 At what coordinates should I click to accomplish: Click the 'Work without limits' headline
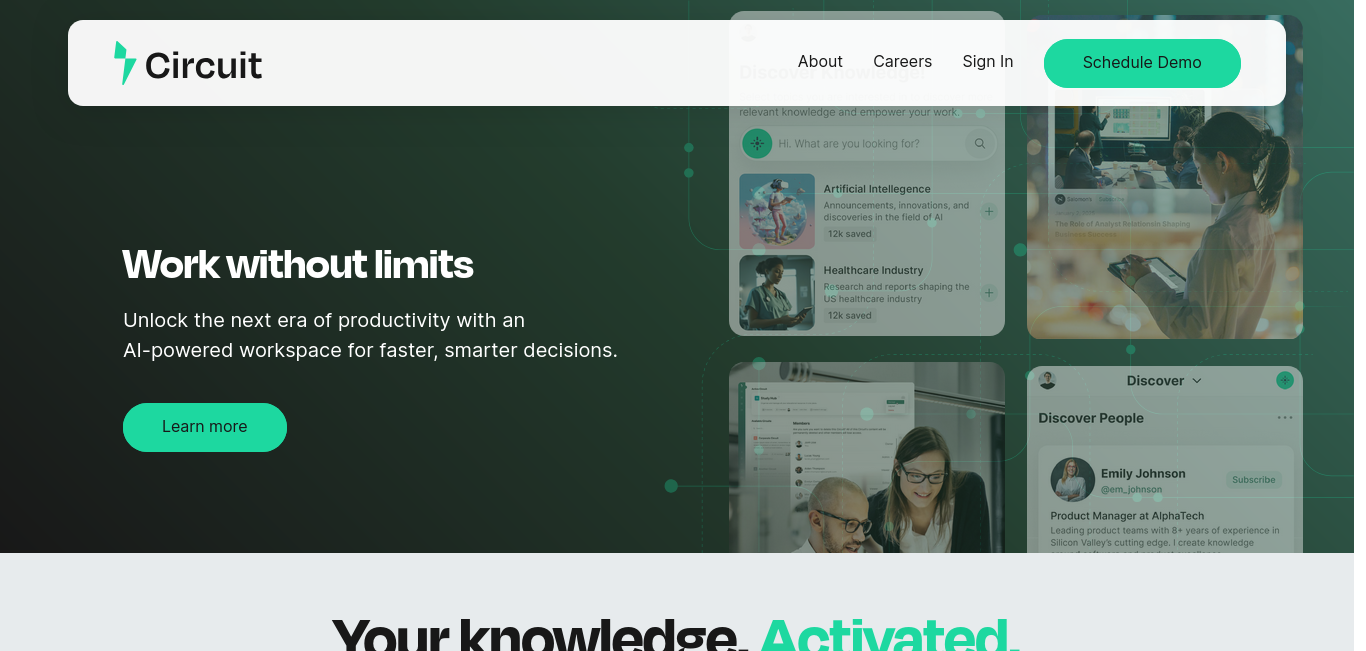[298, 265]
